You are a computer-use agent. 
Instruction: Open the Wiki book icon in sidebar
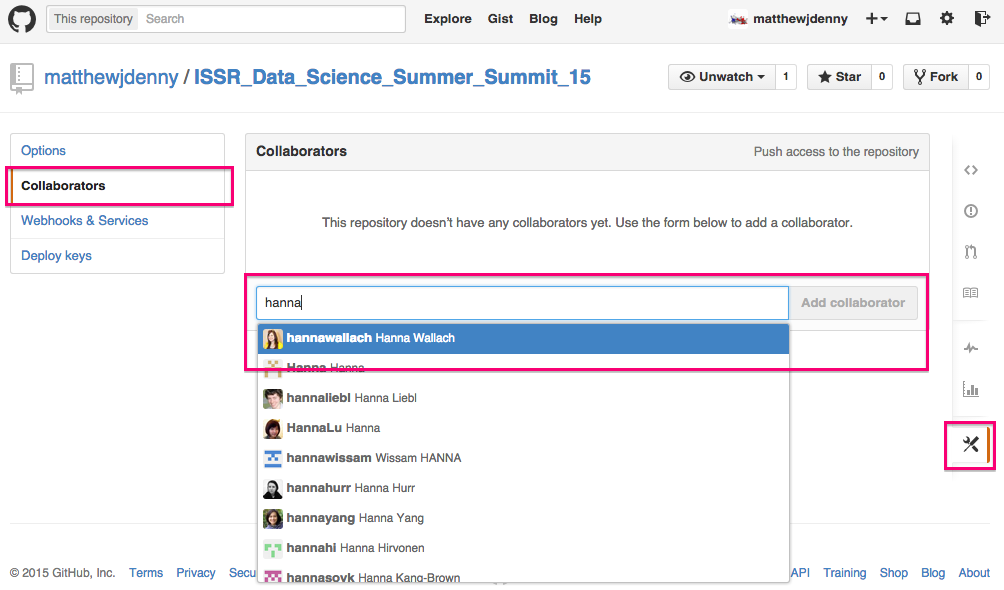click(971, 293)
